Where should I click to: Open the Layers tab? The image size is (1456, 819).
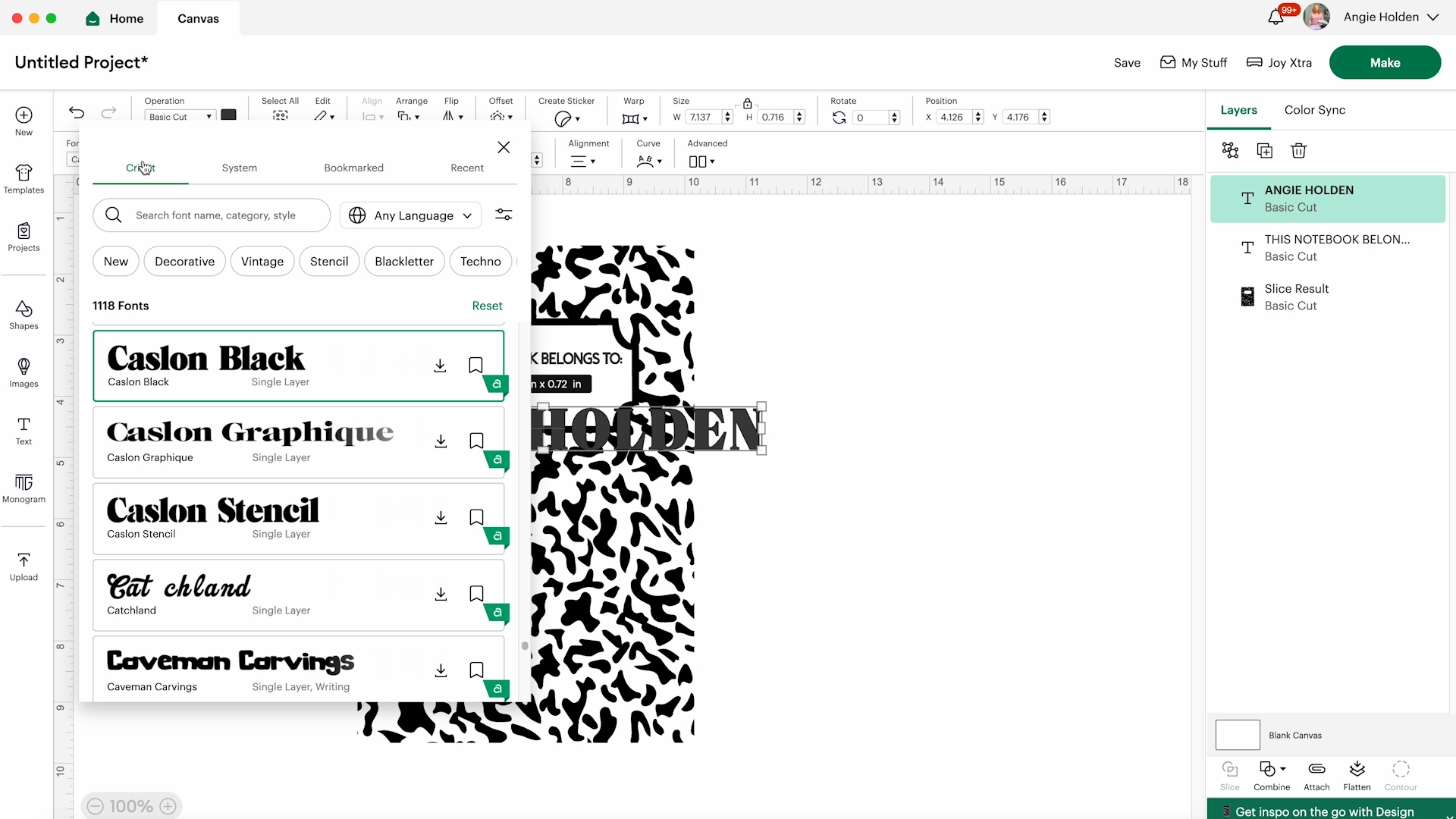tap(1238, 110)
